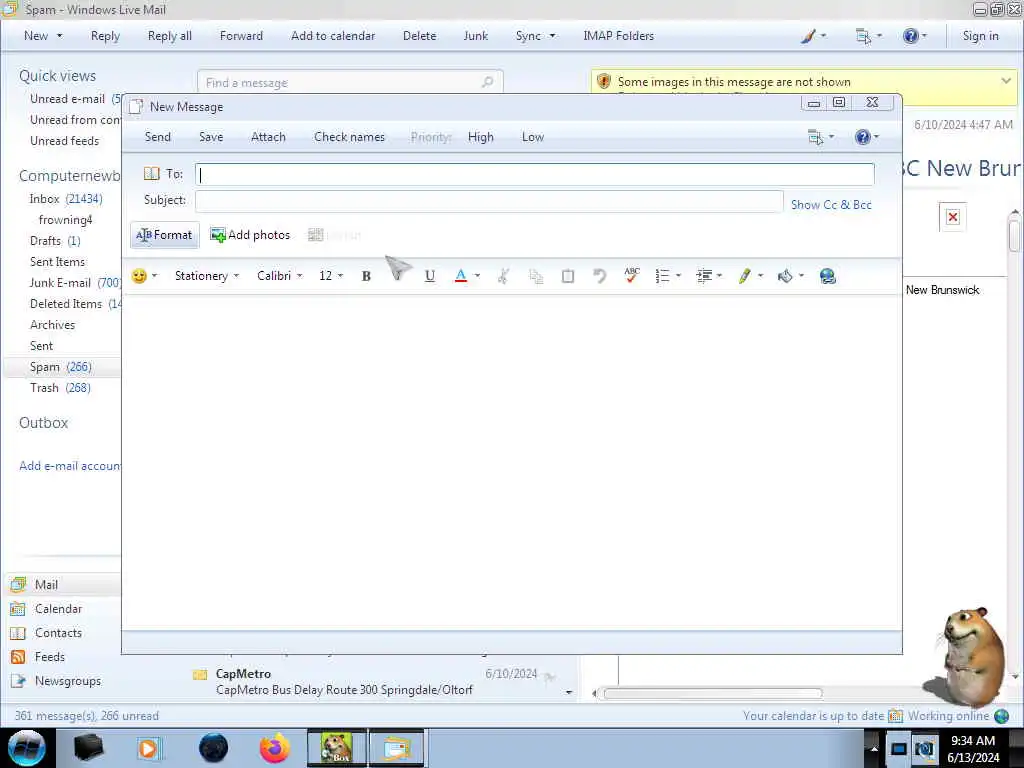Set priority to Low
The image size is (1024, 768).
(533, 137)
